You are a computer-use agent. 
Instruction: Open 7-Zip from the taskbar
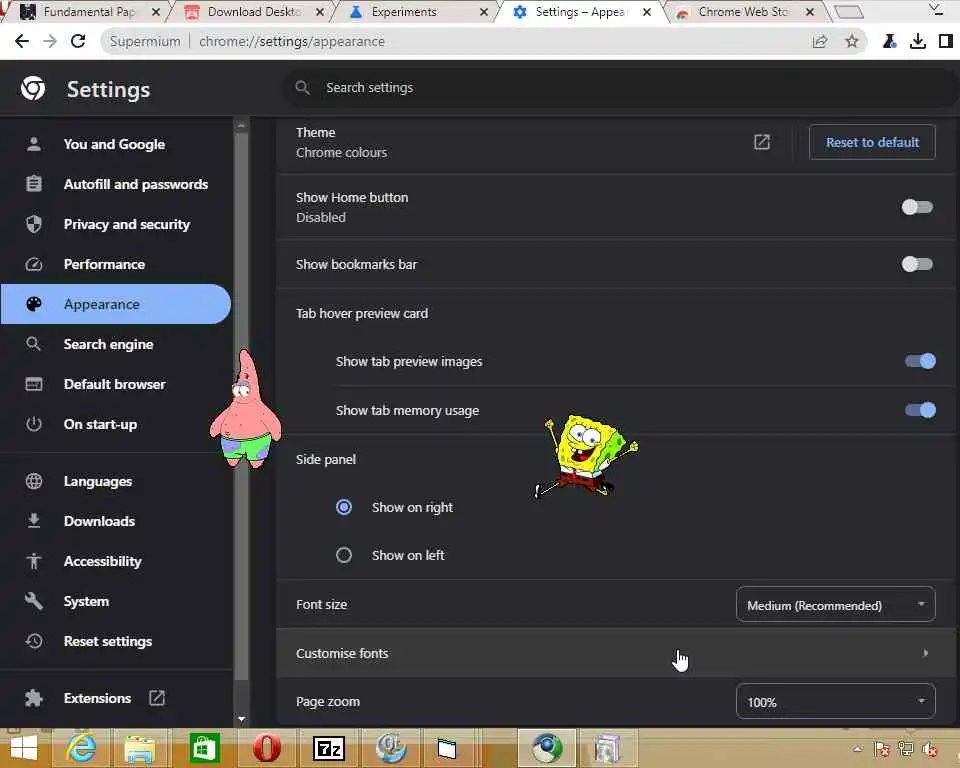pyautogui.click(x=329, y=748)
